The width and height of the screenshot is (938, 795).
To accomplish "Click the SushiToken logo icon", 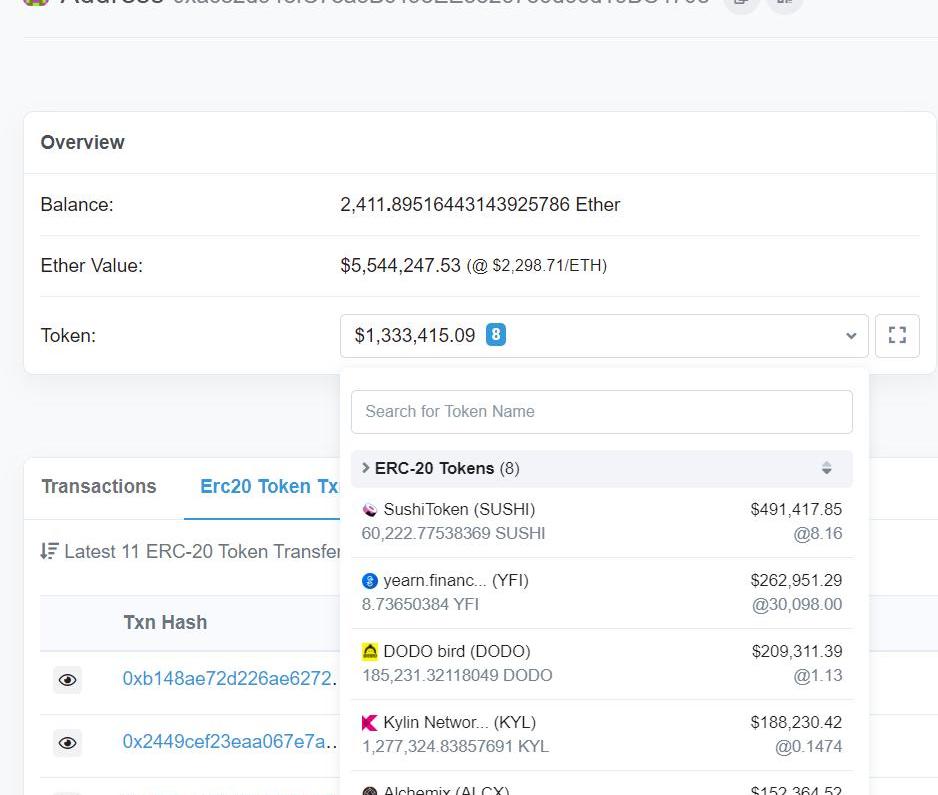I will click(x=369, y=510).
